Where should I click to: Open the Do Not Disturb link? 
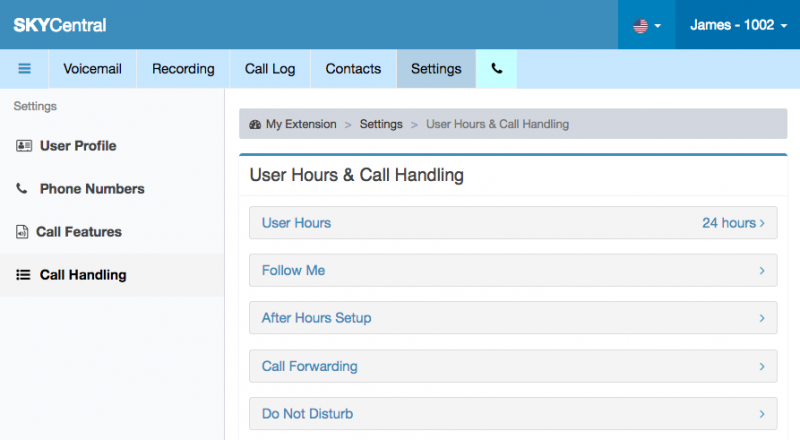pyautogui.click(x=307, y=414)
